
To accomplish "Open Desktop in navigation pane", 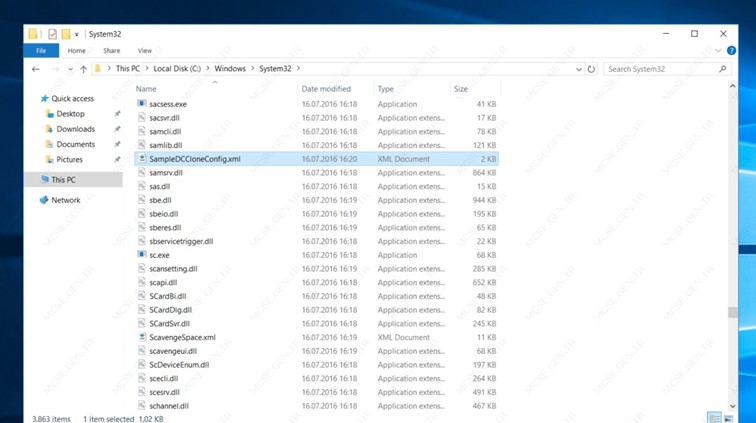I will click(70, 114).
